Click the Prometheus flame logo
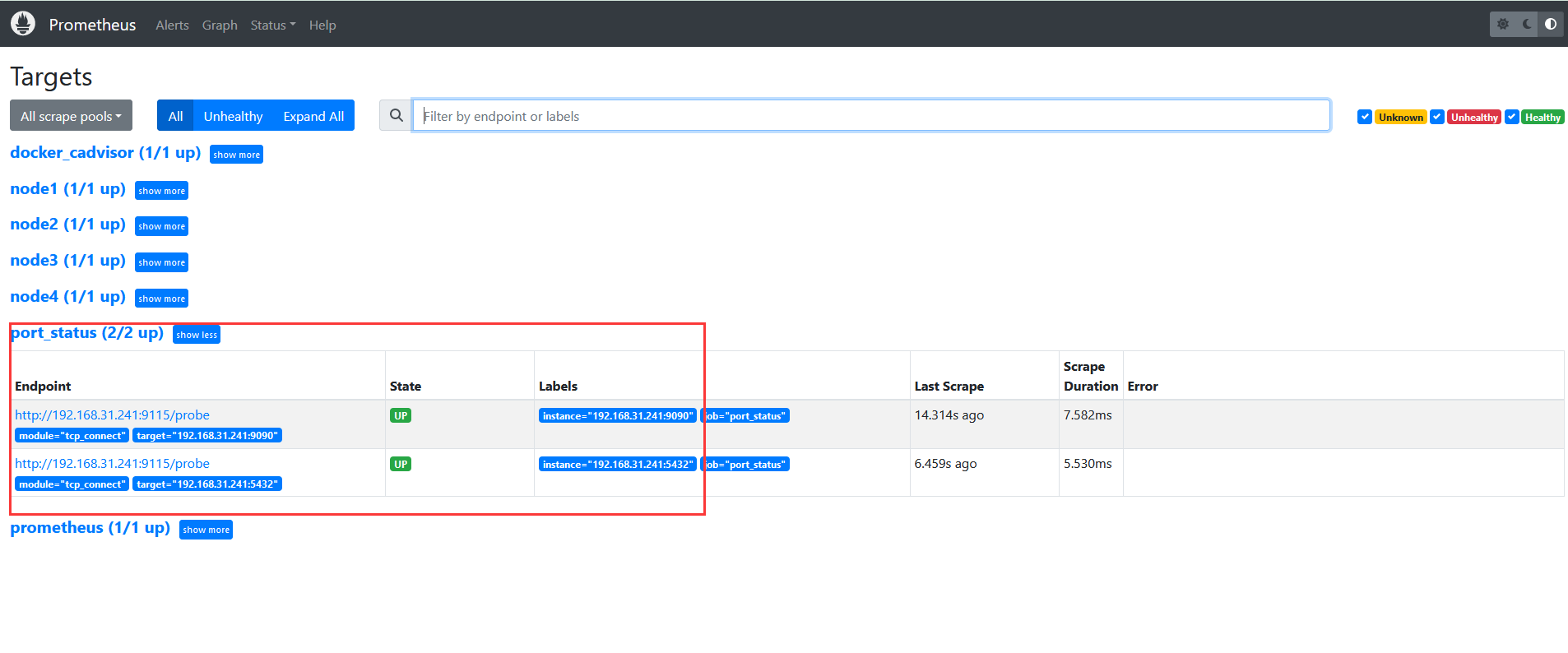 [x=23, y=24]
